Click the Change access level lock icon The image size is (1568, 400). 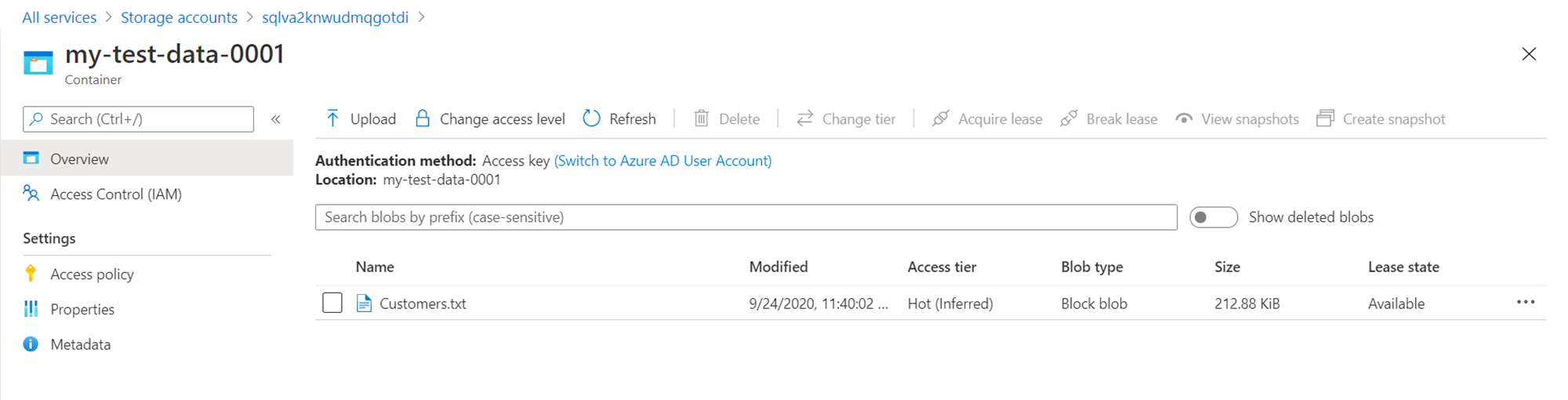[x=423, y=118]
